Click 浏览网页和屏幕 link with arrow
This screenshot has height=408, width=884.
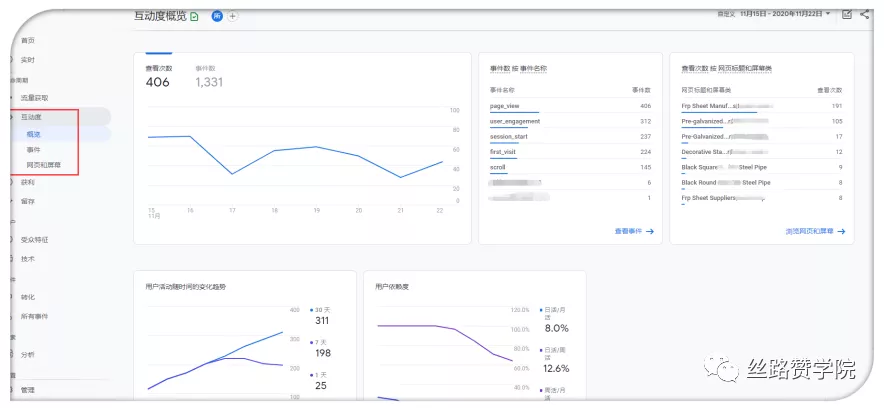[815, 231]
